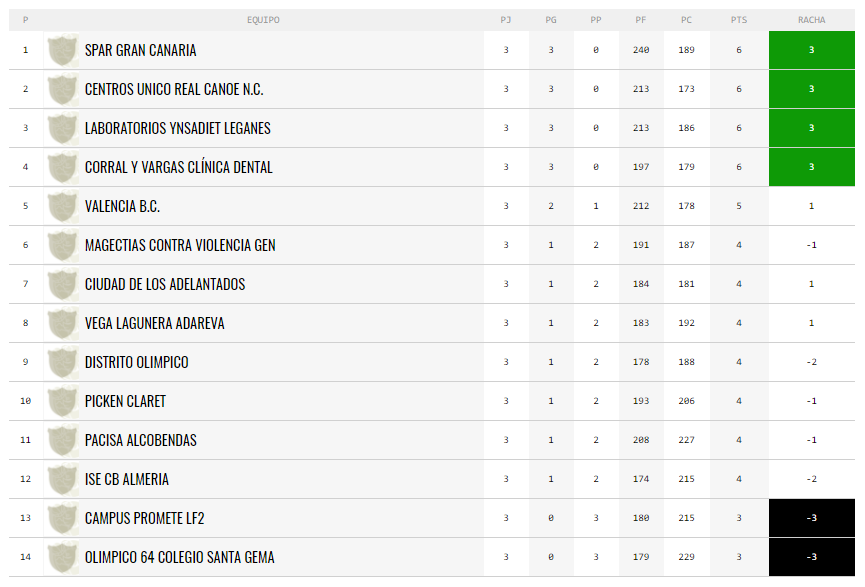Click the PF column header
The image size is (865, 587).
click(640, 20)
